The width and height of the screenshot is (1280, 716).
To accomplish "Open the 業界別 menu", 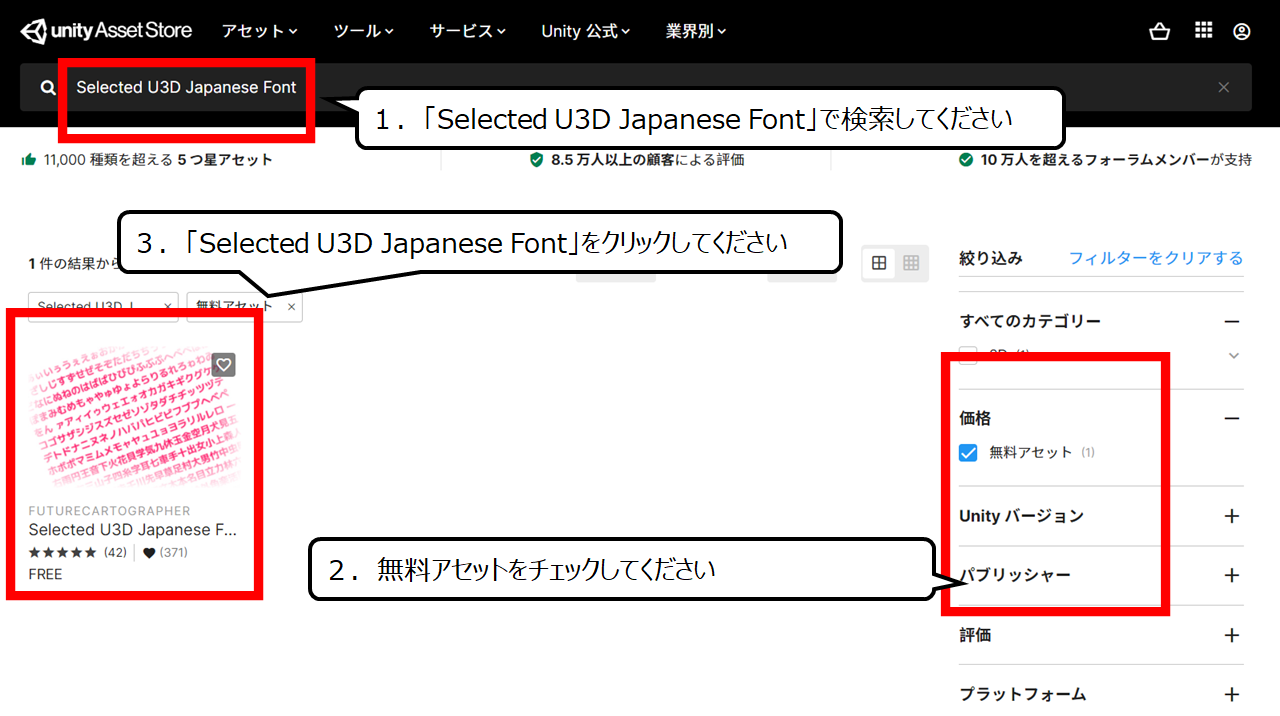I will [696, 31].
